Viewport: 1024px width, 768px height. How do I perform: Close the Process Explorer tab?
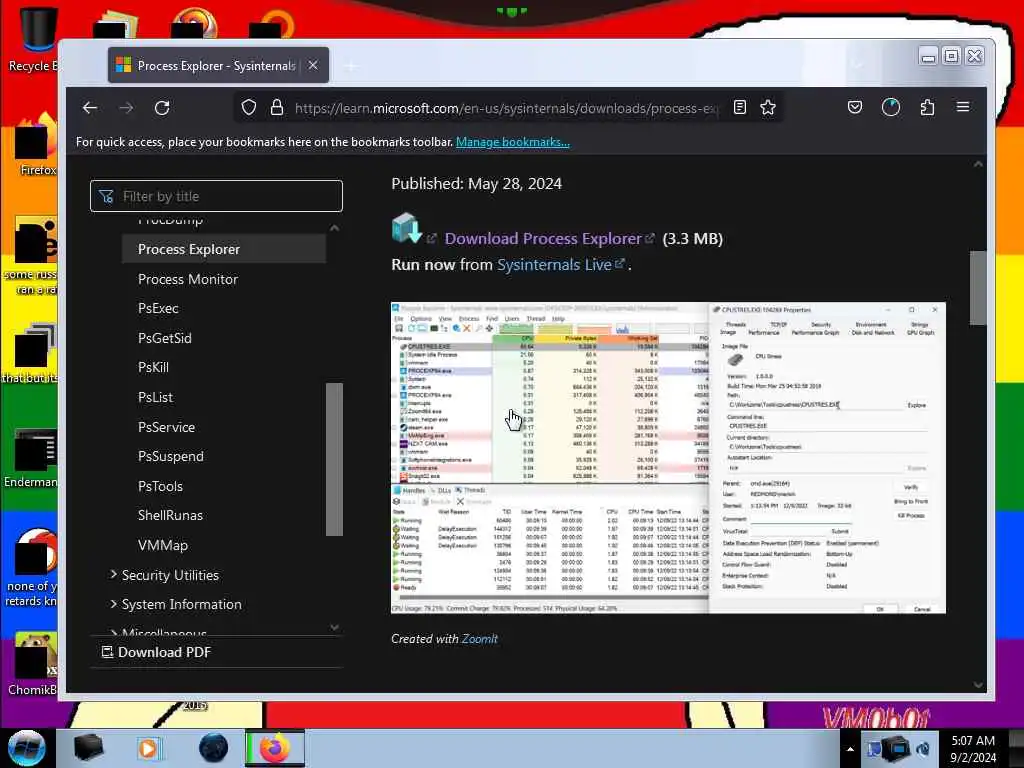[x=313, y=65]
